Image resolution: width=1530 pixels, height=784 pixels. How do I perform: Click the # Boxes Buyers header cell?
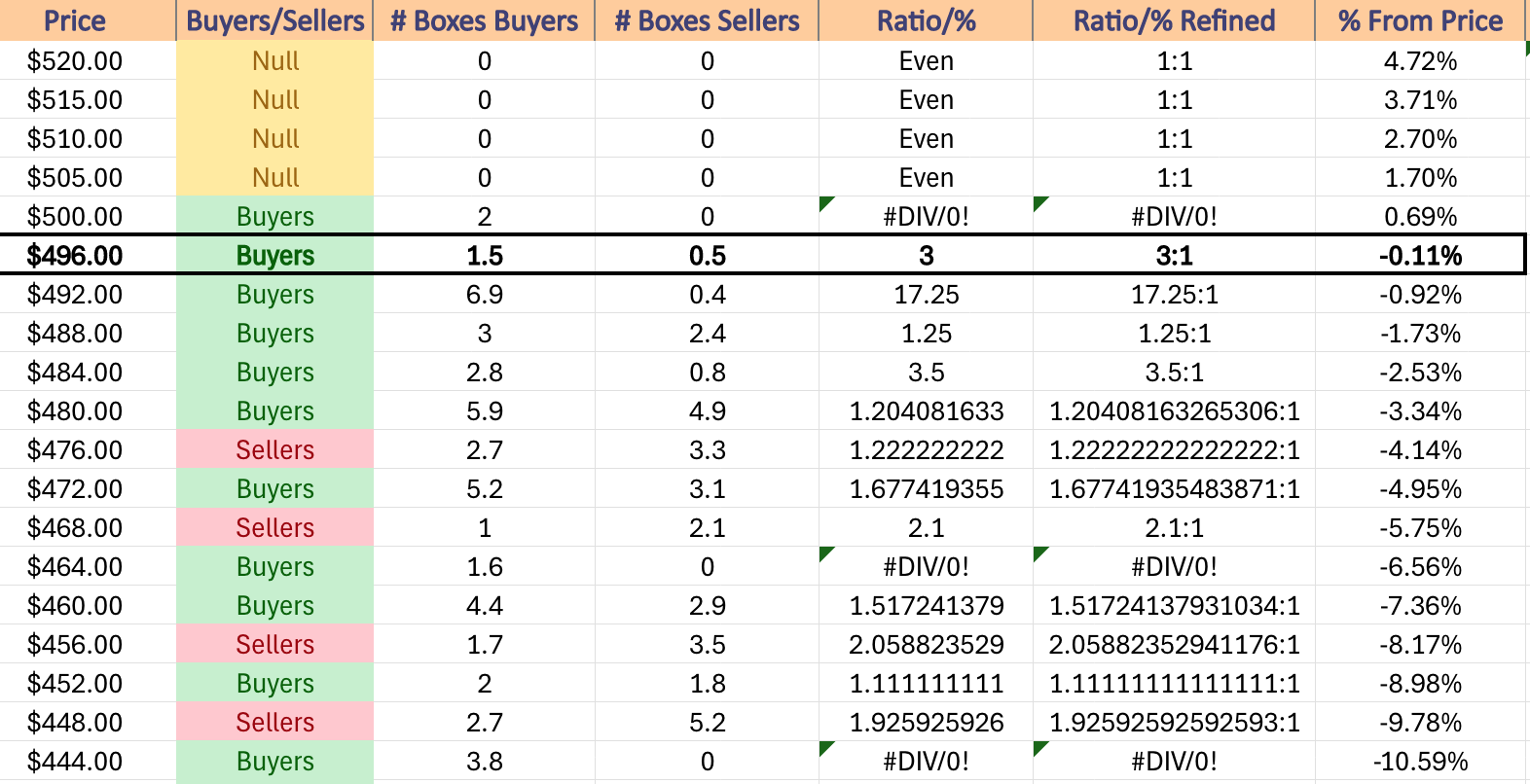[484, 20]
